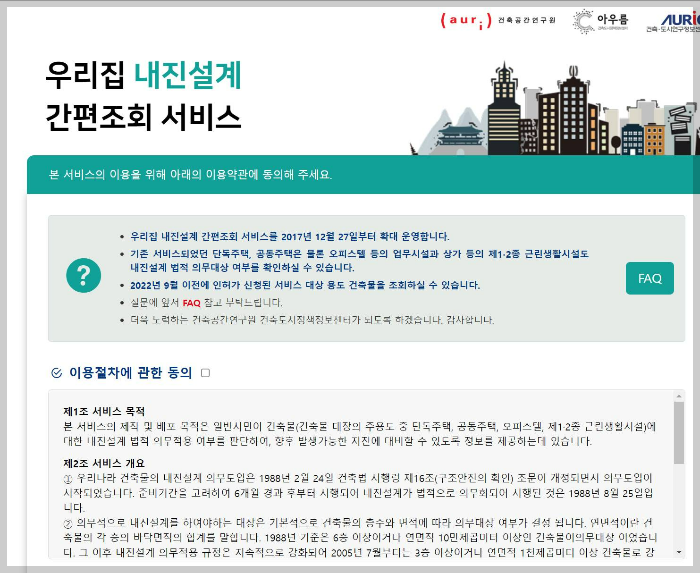Click the notice line about 2017년 12월 27일
Screen dimensions: 700x573
coord(290,236)
